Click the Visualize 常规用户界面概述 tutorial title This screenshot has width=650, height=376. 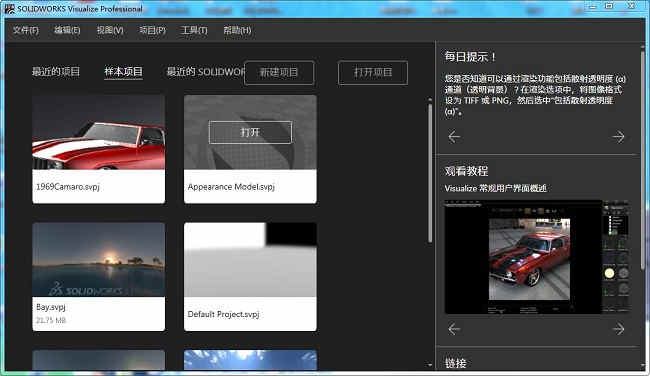pos(495,188)
